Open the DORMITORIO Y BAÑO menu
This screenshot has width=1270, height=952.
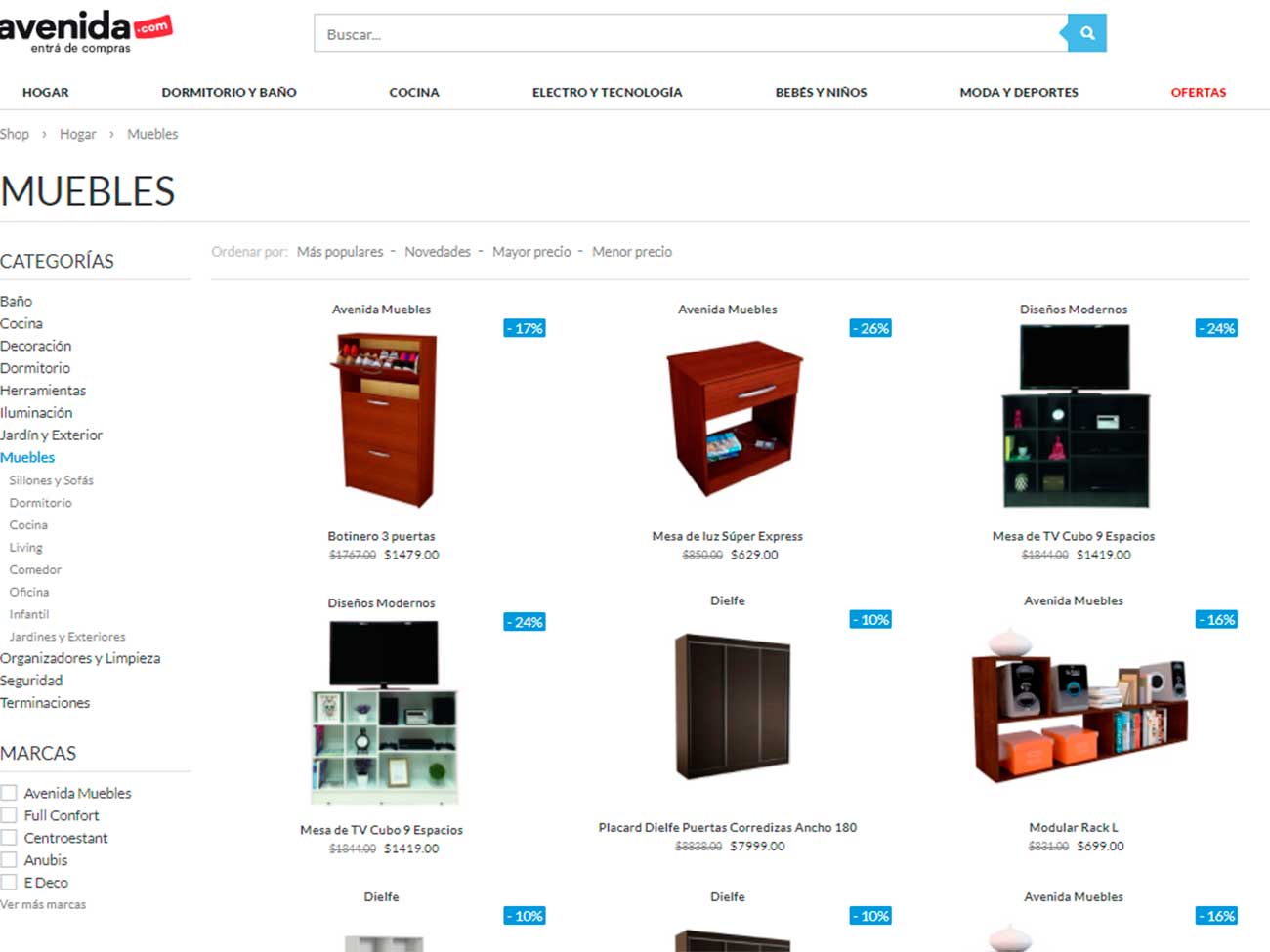(229, 92)
